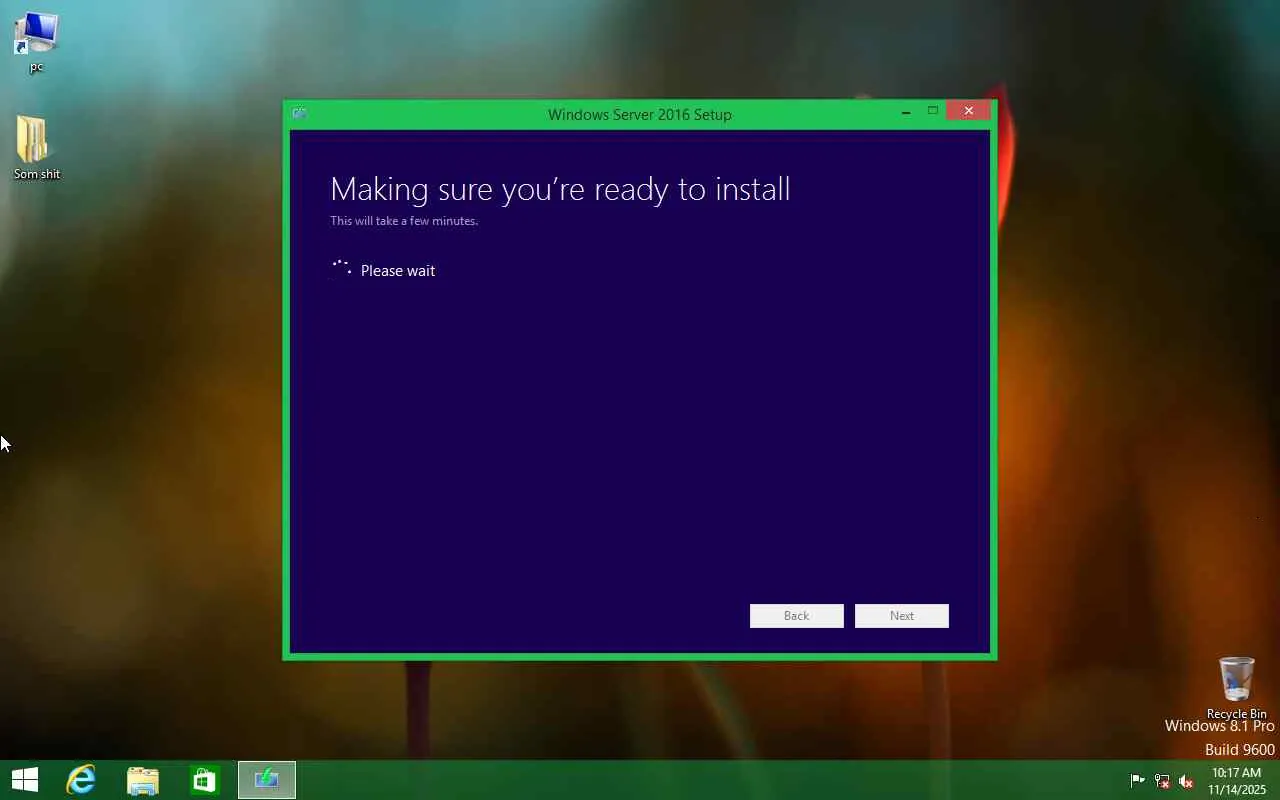Close the Windows Server 2016 Setup window
The image size is (1280, 800).
(x=969, y=111)
